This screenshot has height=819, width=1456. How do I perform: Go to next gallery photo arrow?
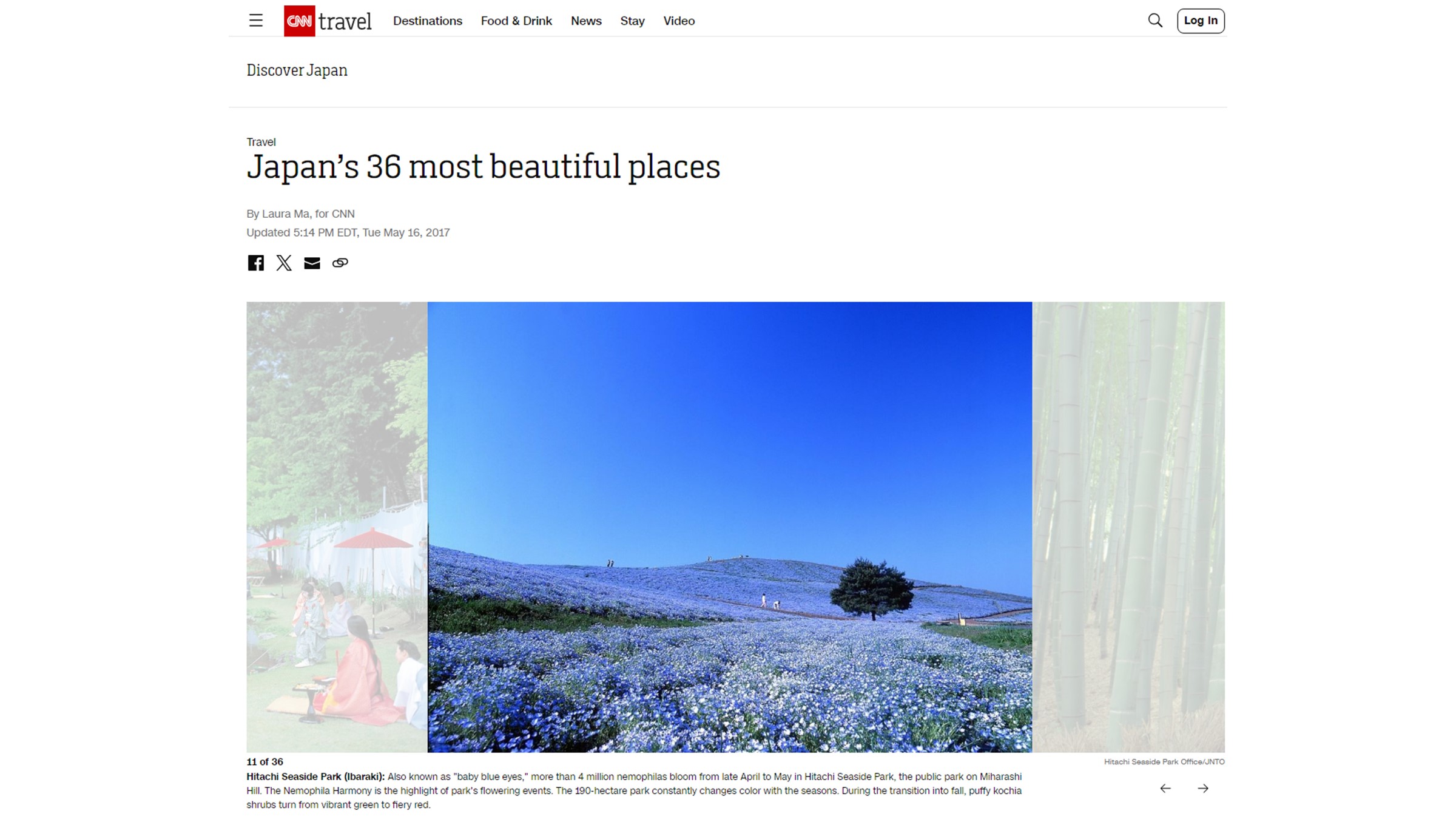click(x=1203, y=788)
